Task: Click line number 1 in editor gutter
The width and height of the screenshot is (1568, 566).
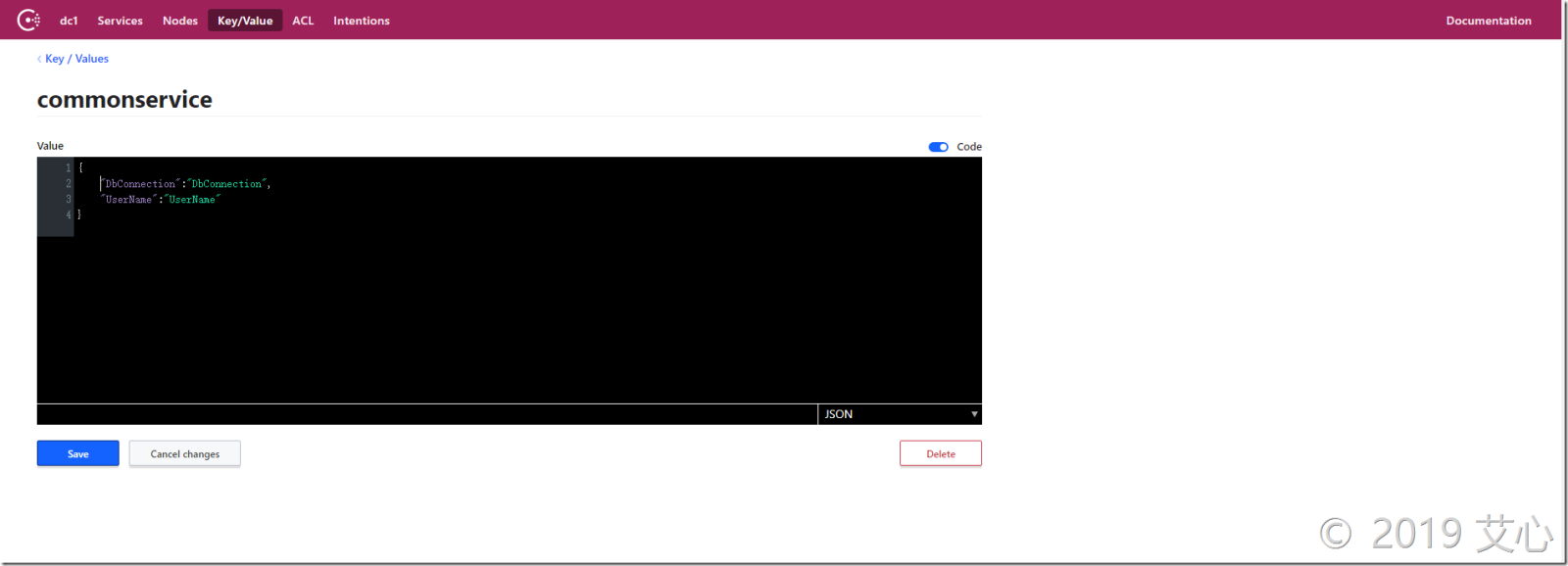Action: pos(68,168)
